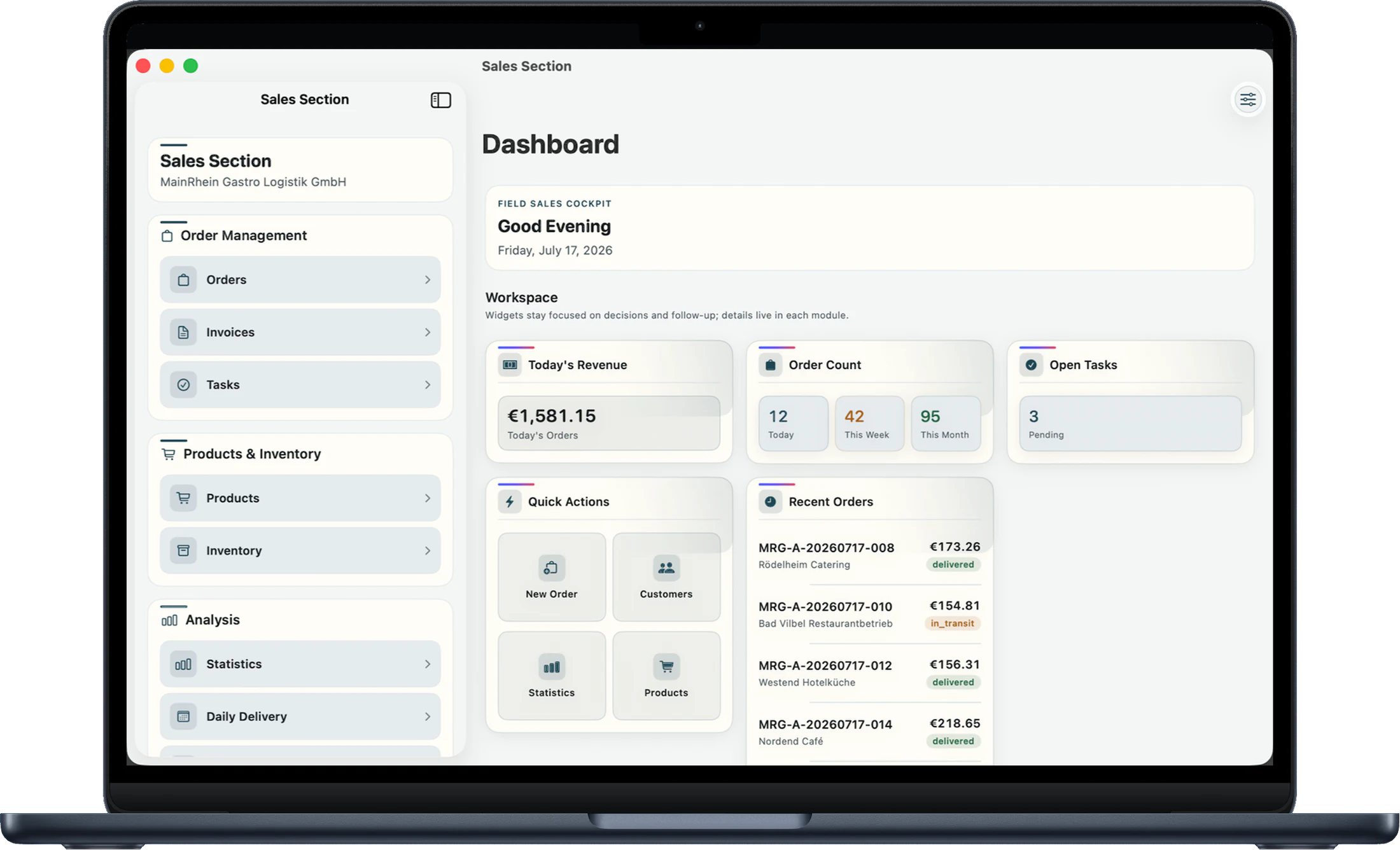Expand the Products row chevron
Viewport: 1400px width, 850px height.
click(428, 498)
